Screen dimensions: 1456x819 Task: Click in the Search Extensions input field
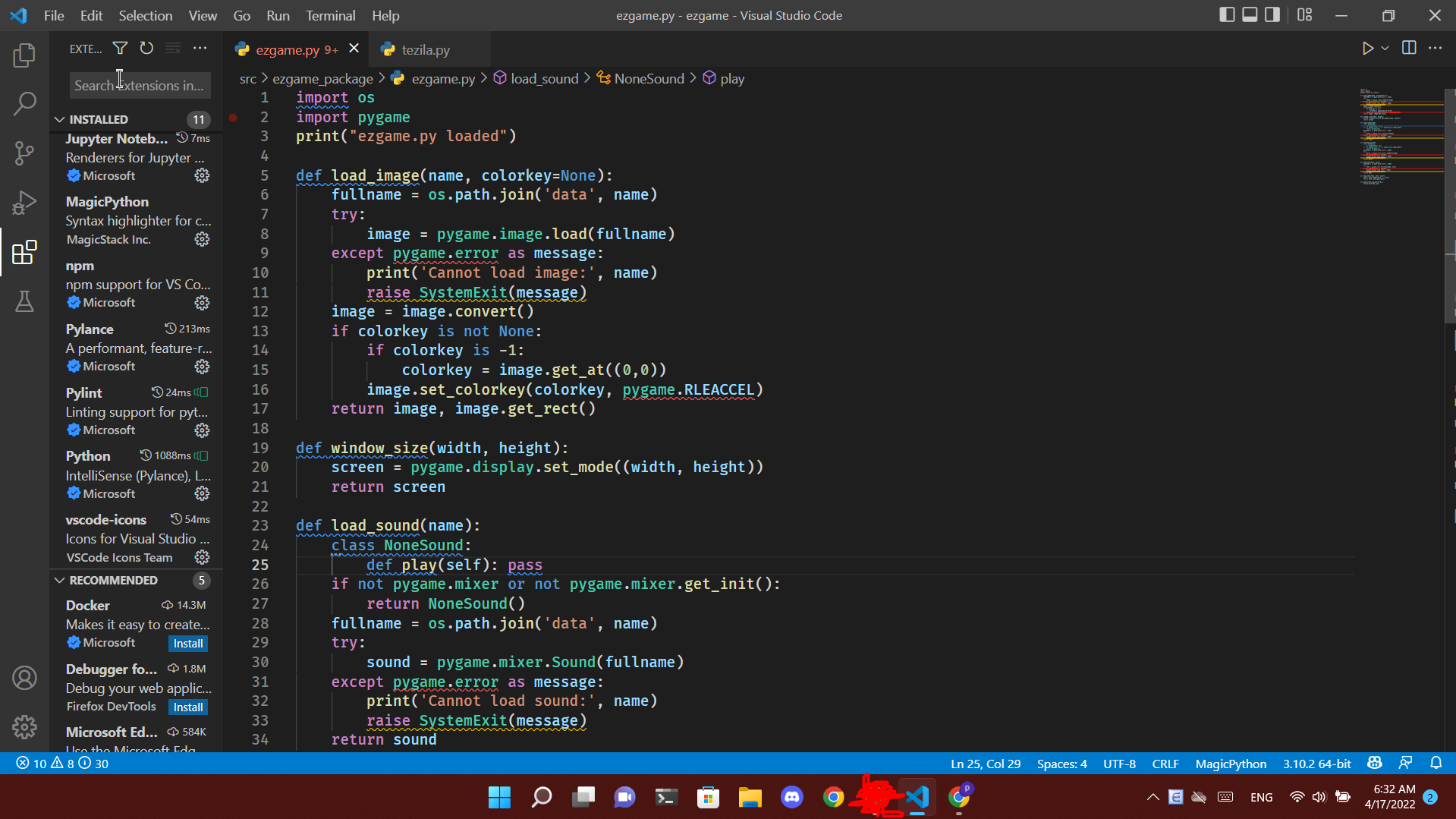(140, 86)
